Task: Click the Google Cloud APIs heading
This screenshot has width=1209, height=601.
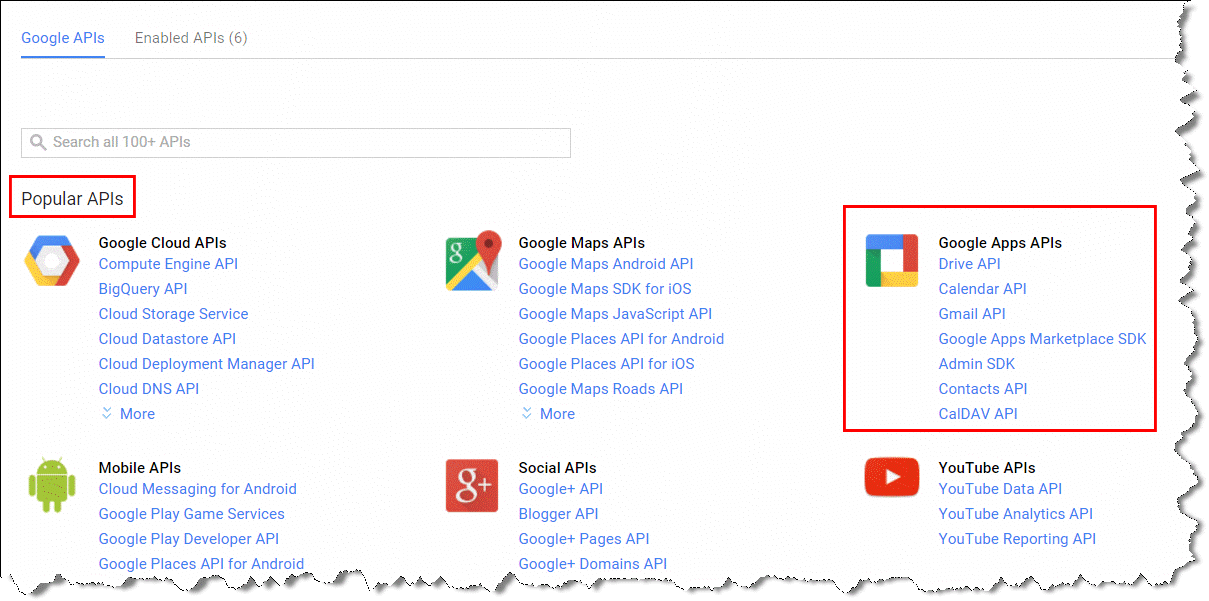Action: pos(163,243)
